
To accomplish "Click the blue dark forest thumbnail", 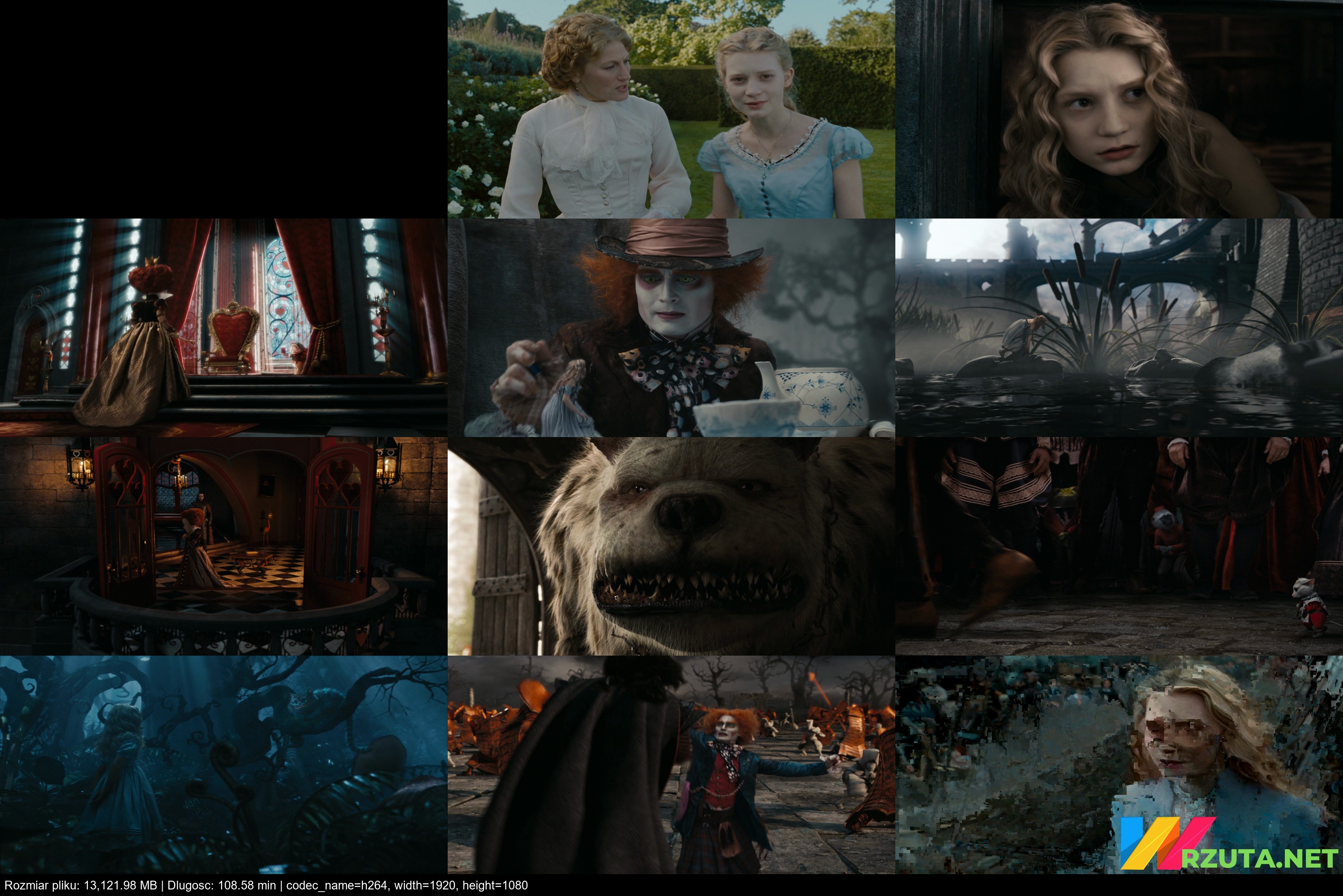I will pyautogui.click(x=223, y=764).
